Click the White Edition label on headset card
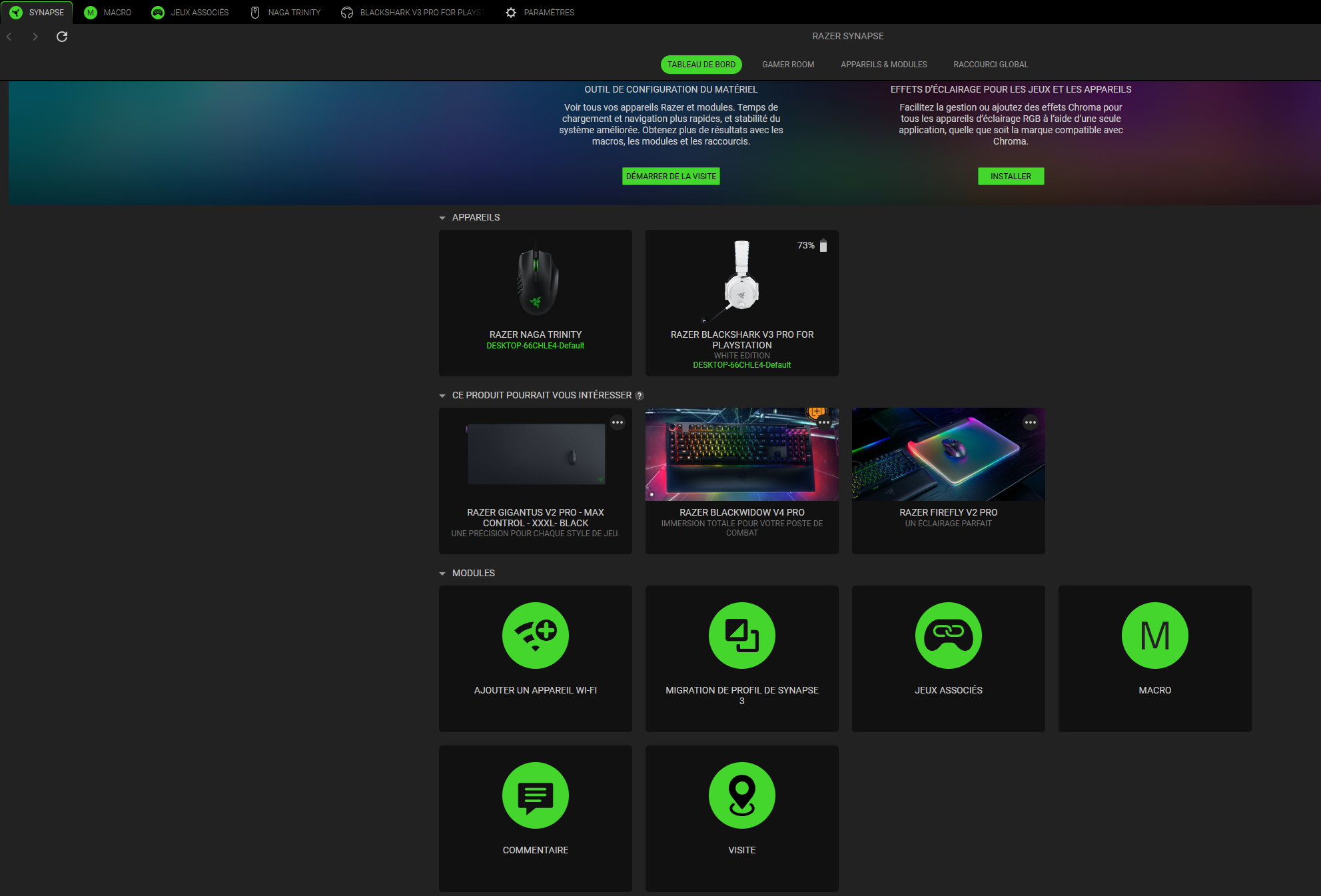Screen dimensions: 1321x896 (x=742, y=356)
